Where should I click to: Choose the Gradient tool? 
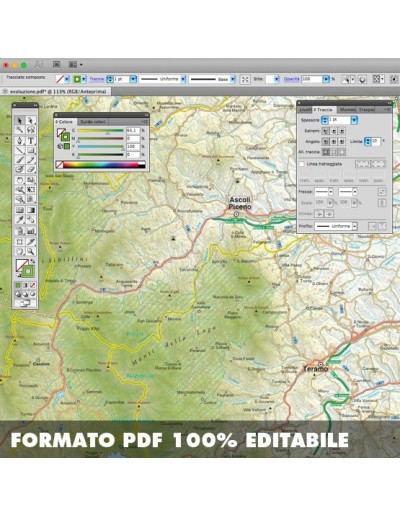[31, 210]
